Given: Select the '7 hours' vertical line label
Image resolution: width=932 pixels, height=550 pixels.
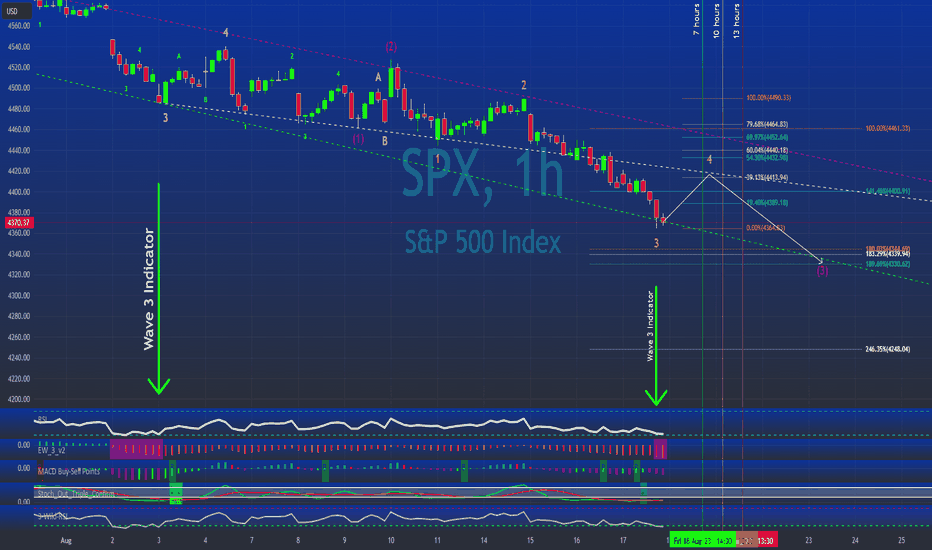Looking at the screenshot, I should pos(696,20).
